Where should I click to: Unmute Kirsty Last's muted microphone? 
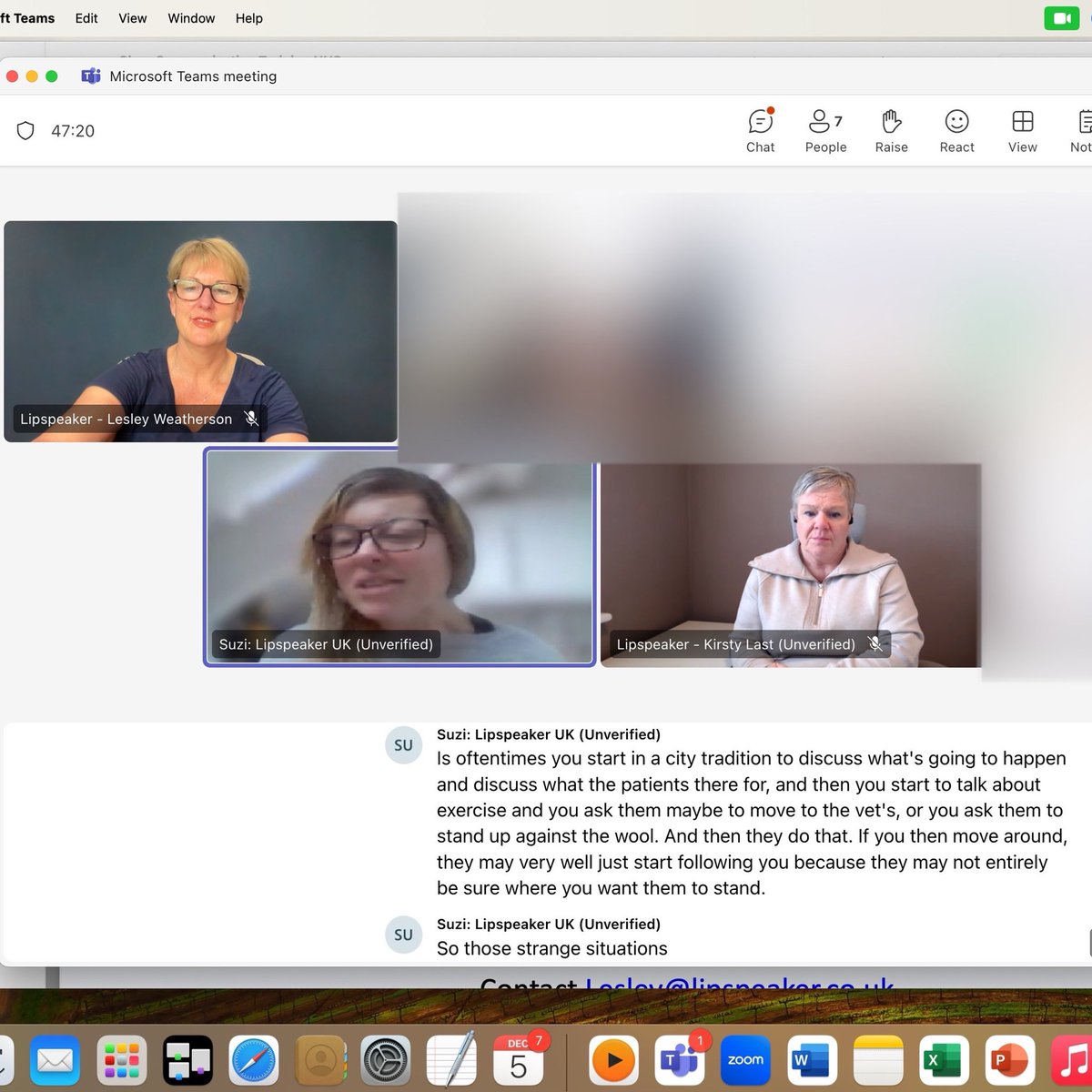click(875, 644)
